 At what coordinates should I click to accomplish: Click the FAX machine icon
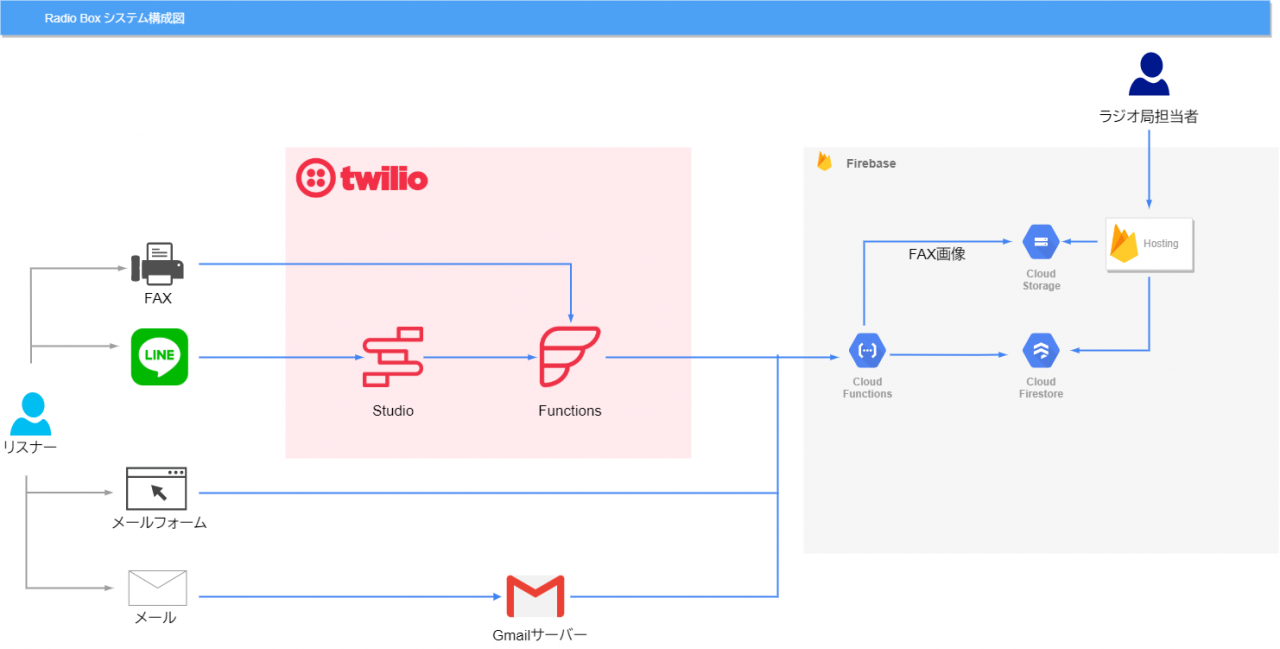pos(158,264)
